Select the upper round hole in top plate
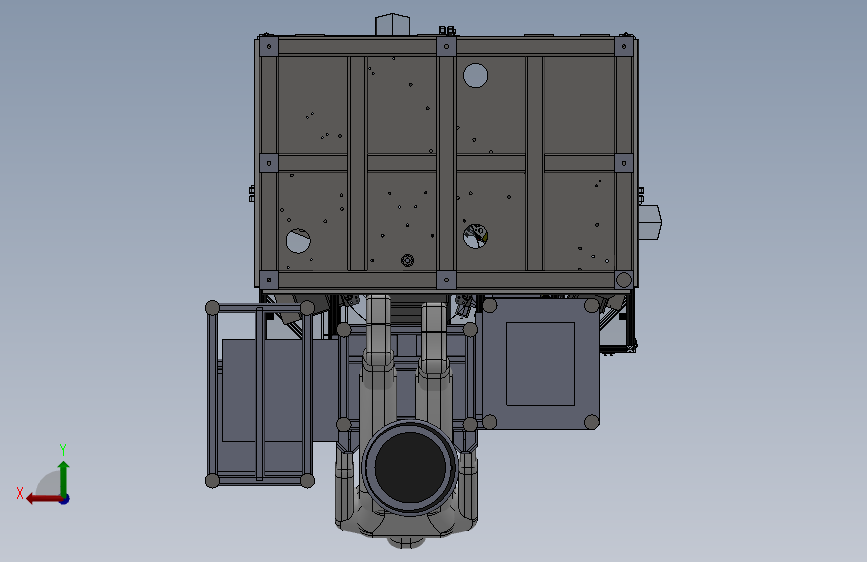 pyautogui.click(x=476, y=76)
